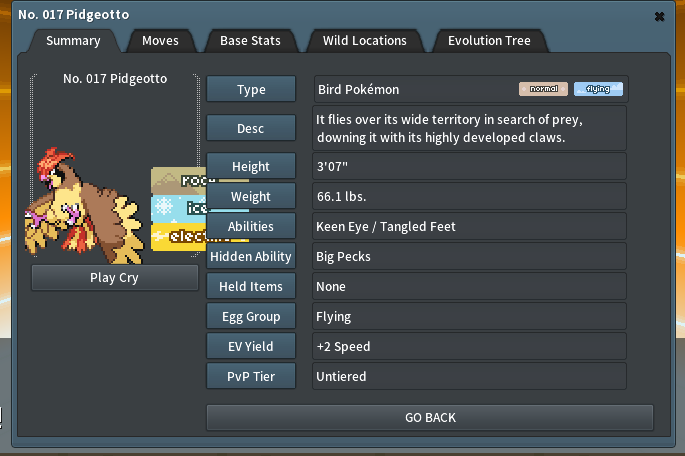The height and width of the screenshot is (456, 685).
Task: Switch to the Summary tab
Action: pos(73,41)
